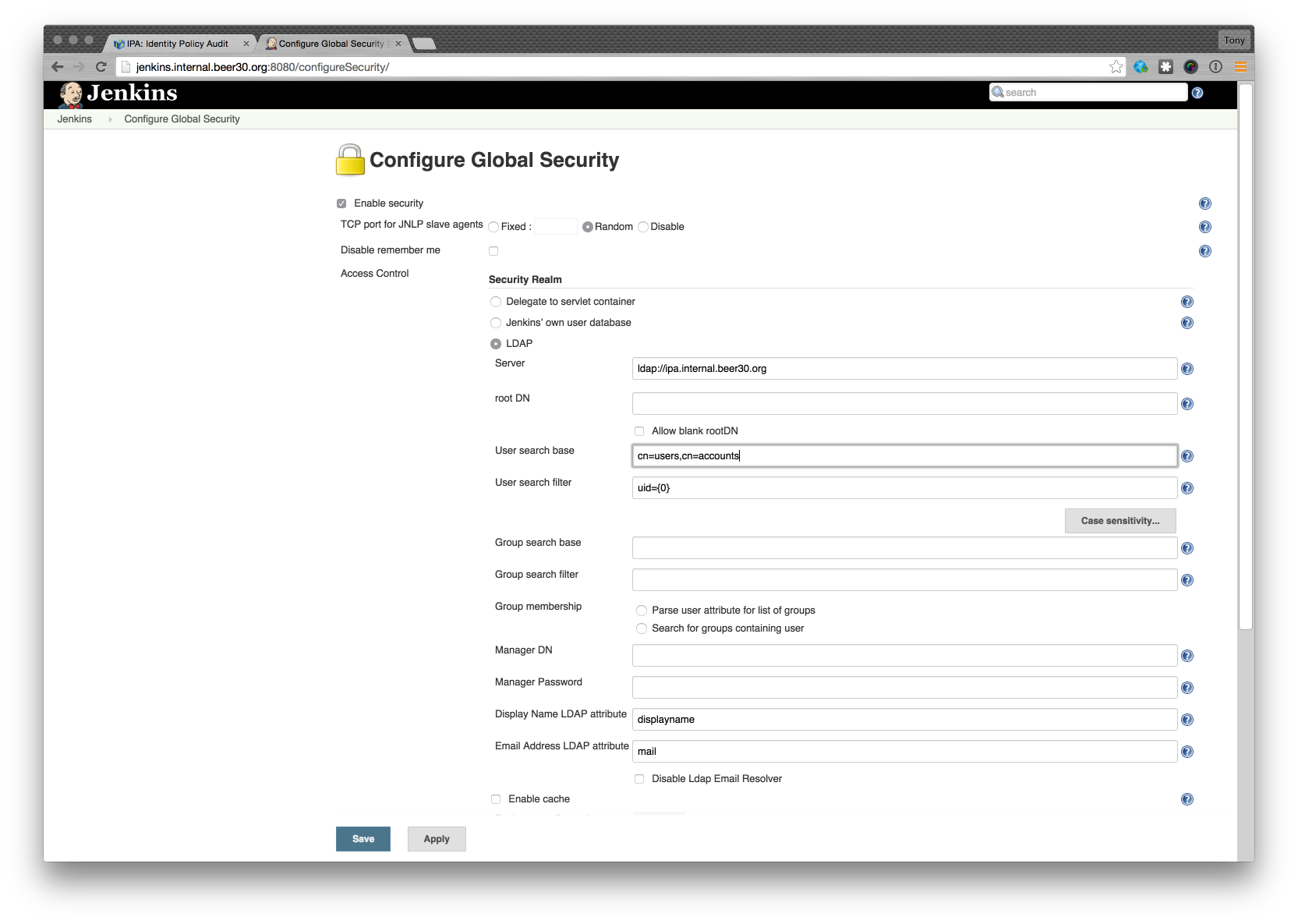This screenshot has height=924, width=1298.
Task: Close the IPA: Identity Policy Audit tab
Action: [246, 44]
